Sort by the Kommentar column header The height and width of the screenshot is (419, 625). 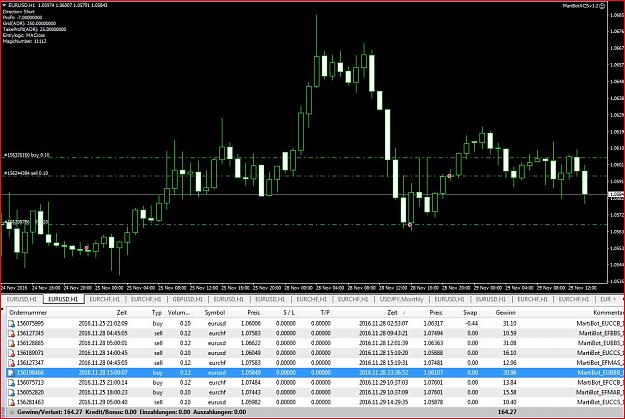608,313
